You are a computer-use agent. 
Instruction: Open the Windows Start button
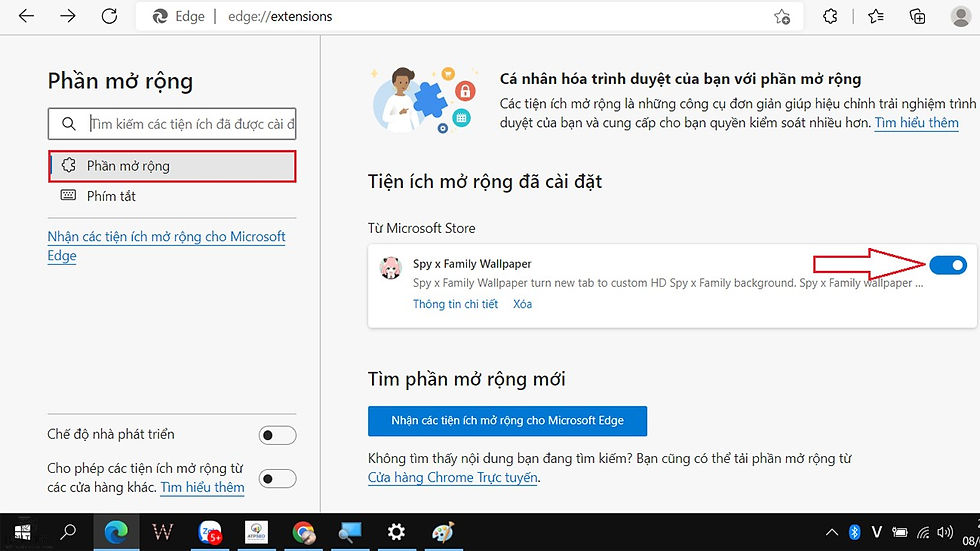click(x=23, y=532)
